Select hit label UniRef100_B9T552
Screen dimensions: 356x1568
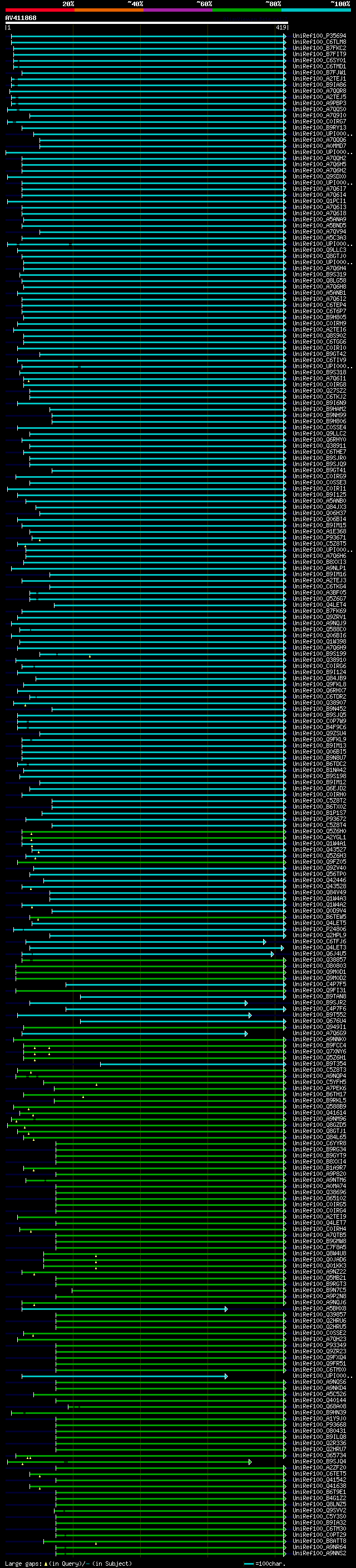319,1015
